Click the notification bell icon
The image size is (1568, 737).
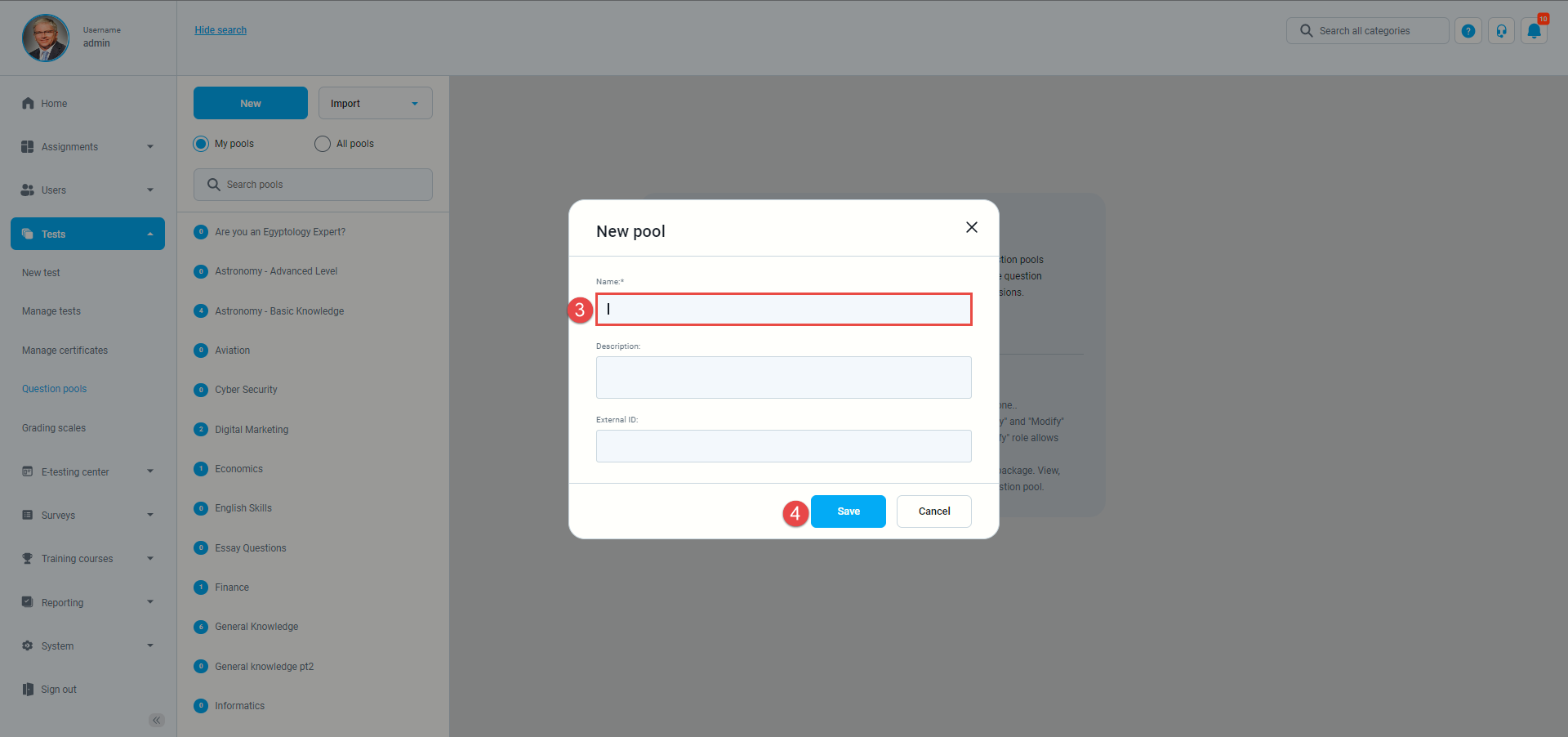pyautogui.click(x=1534, y=31)
